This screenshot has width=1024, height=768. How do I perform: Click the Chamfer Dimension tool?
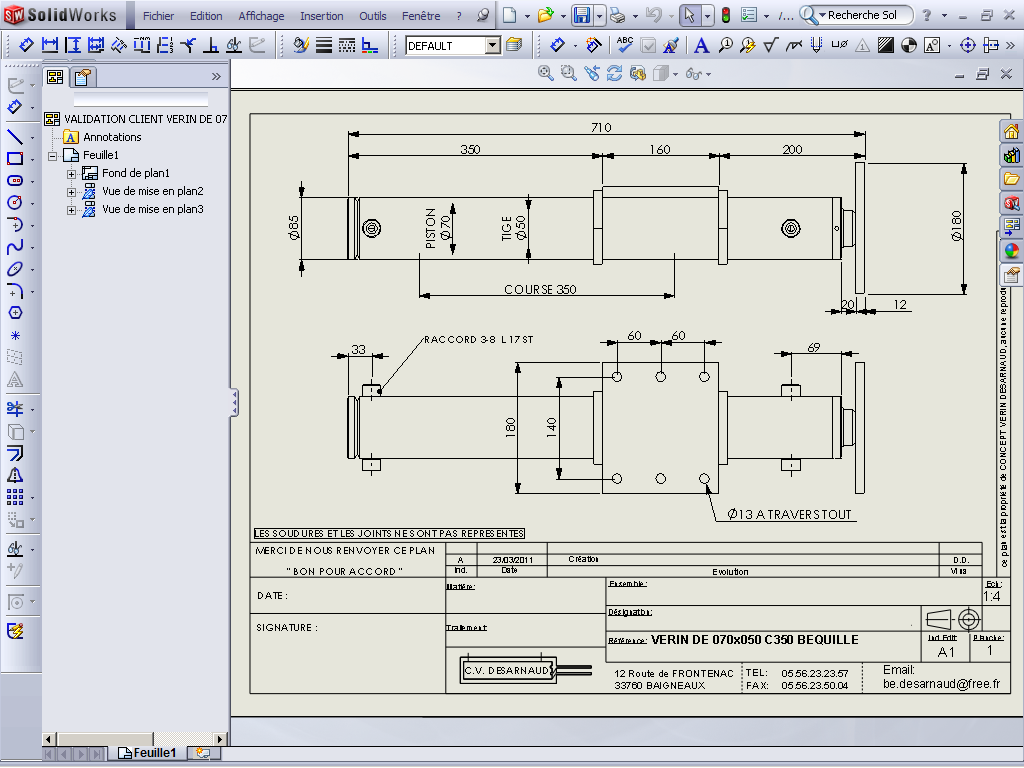click(x=188, y=45)
